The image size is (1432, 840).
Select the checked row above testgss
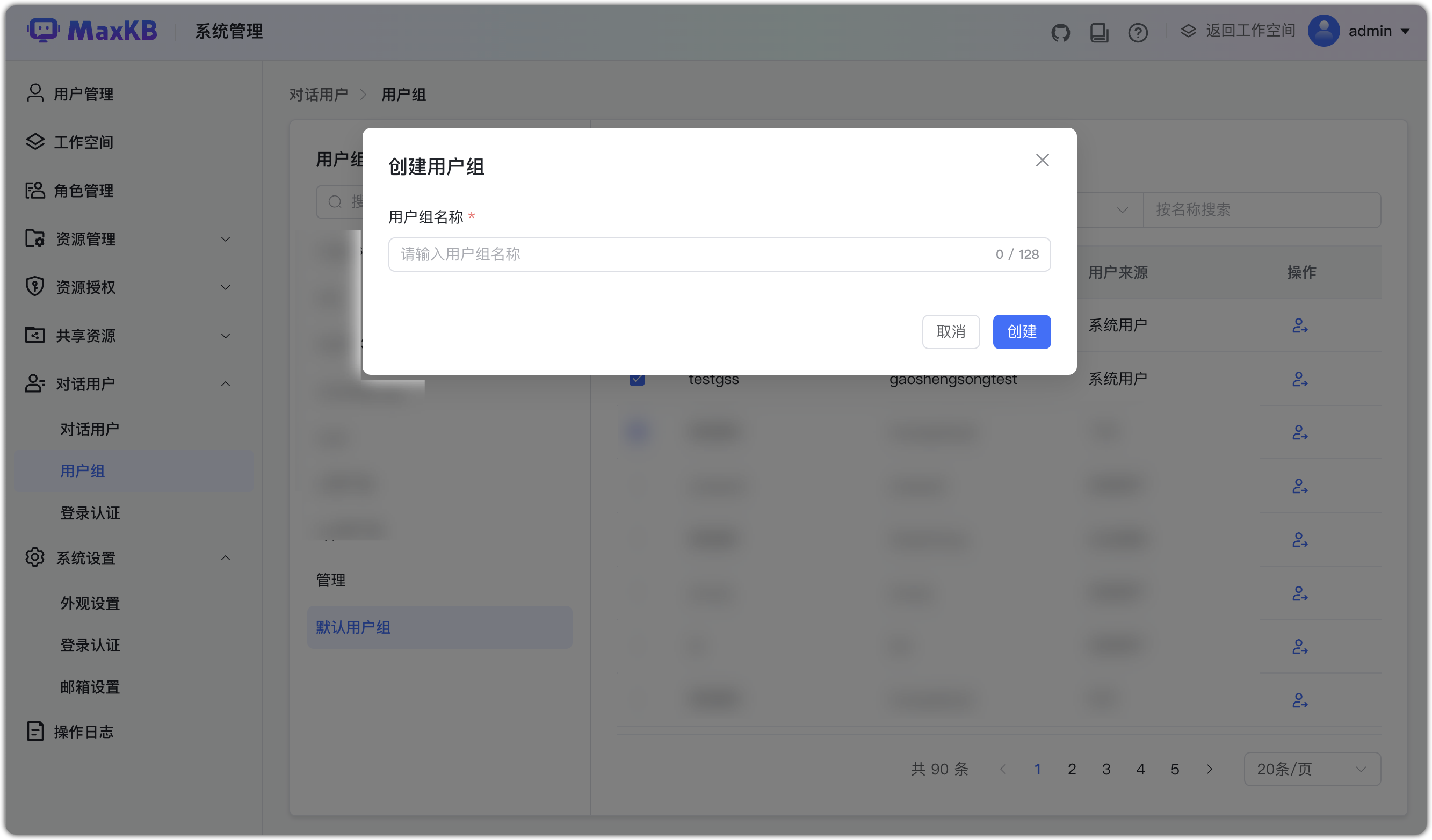pos(637,324)
